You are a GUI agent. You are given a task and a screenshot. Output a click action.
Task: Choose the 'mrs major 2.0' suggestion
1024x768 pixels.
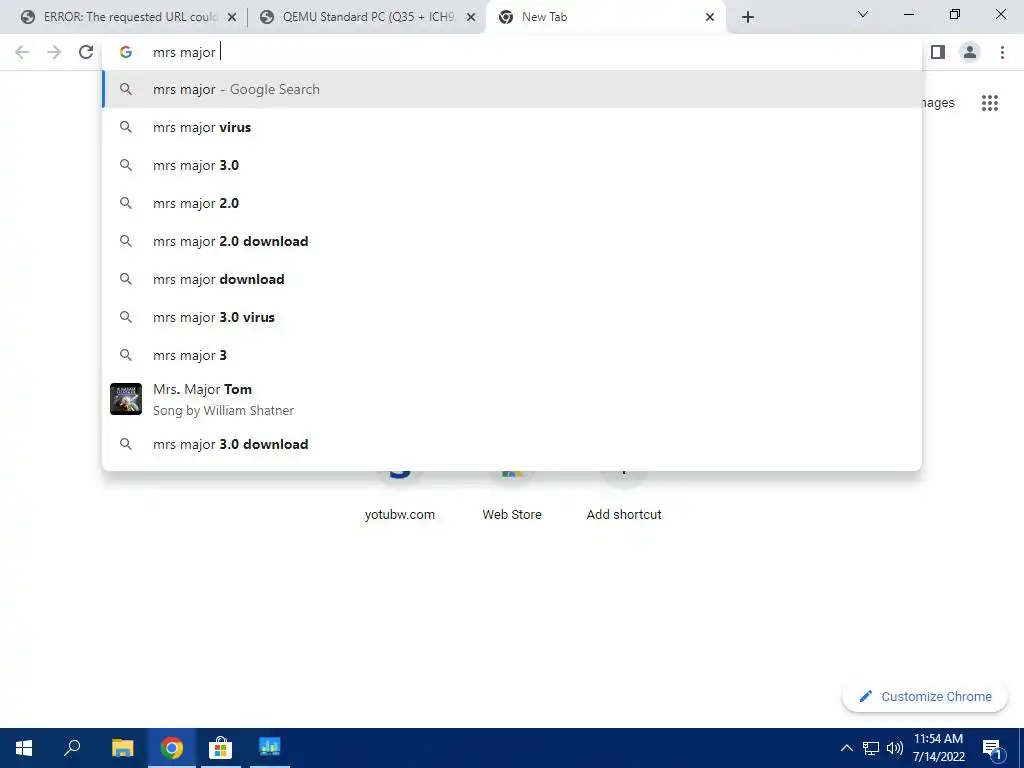512,203
